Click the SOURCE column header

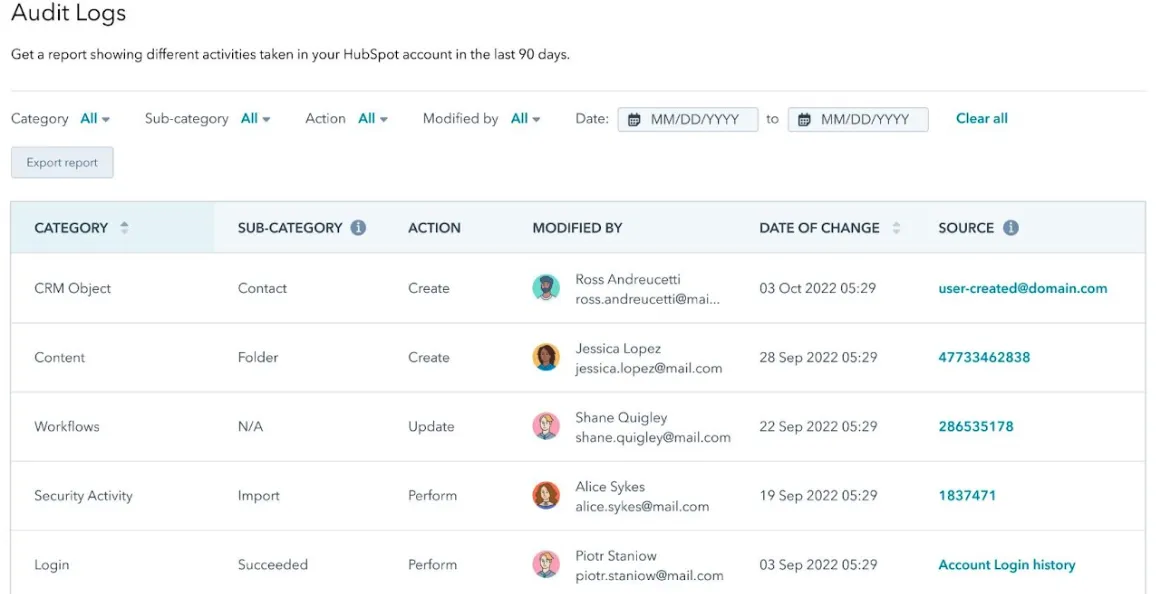966,228
